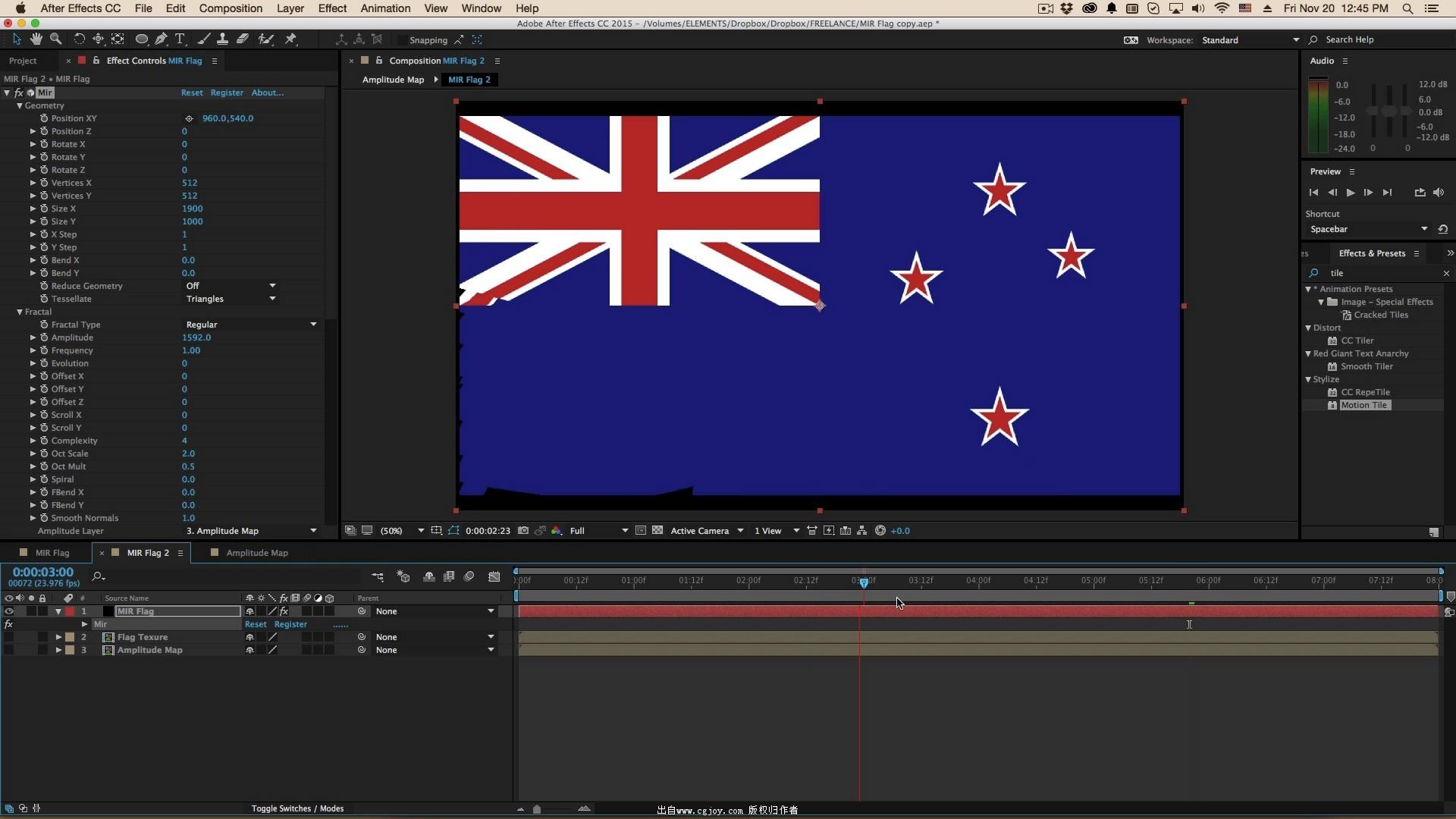Image resolution: width=1456 pixels, height=819 pixels.
Task: Toggle the stopwatch for Rotate X
Action: (x=44, y=144)
